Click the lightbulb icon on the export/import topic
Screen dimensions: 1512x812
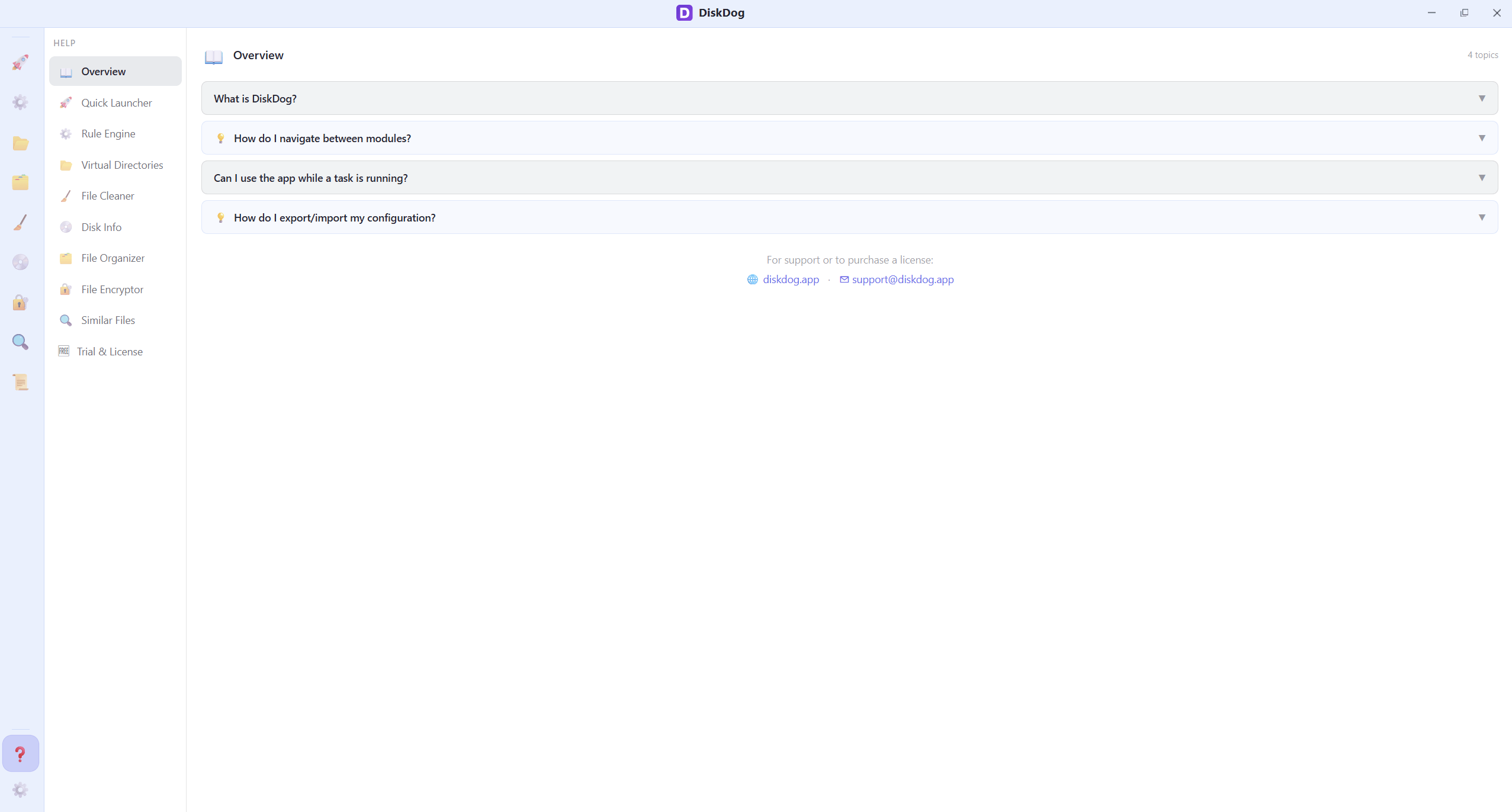pyautogui.click(x=220, y=217)
